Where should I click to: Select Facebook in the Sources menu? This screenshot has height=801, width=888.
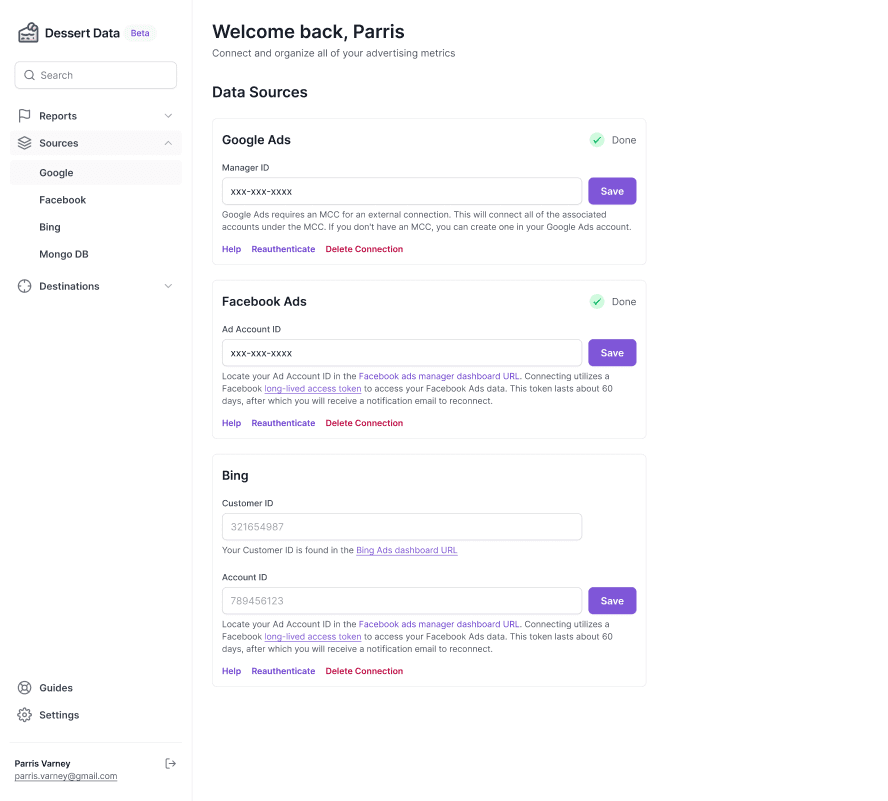pos(63,200)
